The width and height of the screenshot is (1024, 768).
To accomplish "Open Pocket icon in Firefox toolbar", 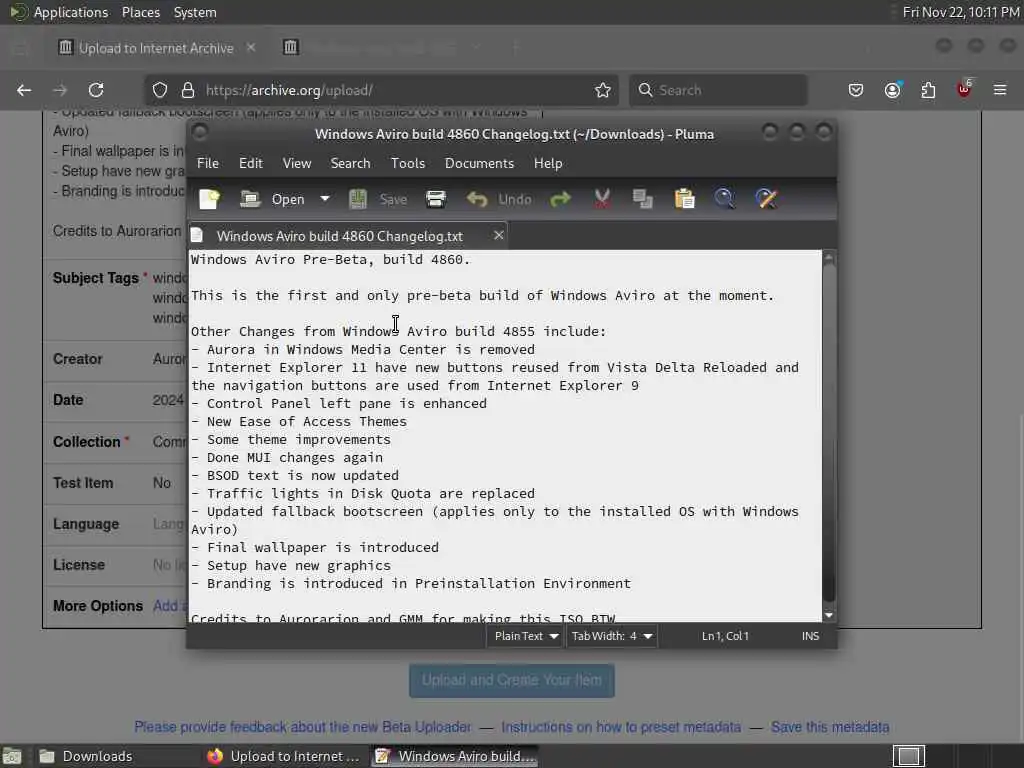I will click(856, 90).
